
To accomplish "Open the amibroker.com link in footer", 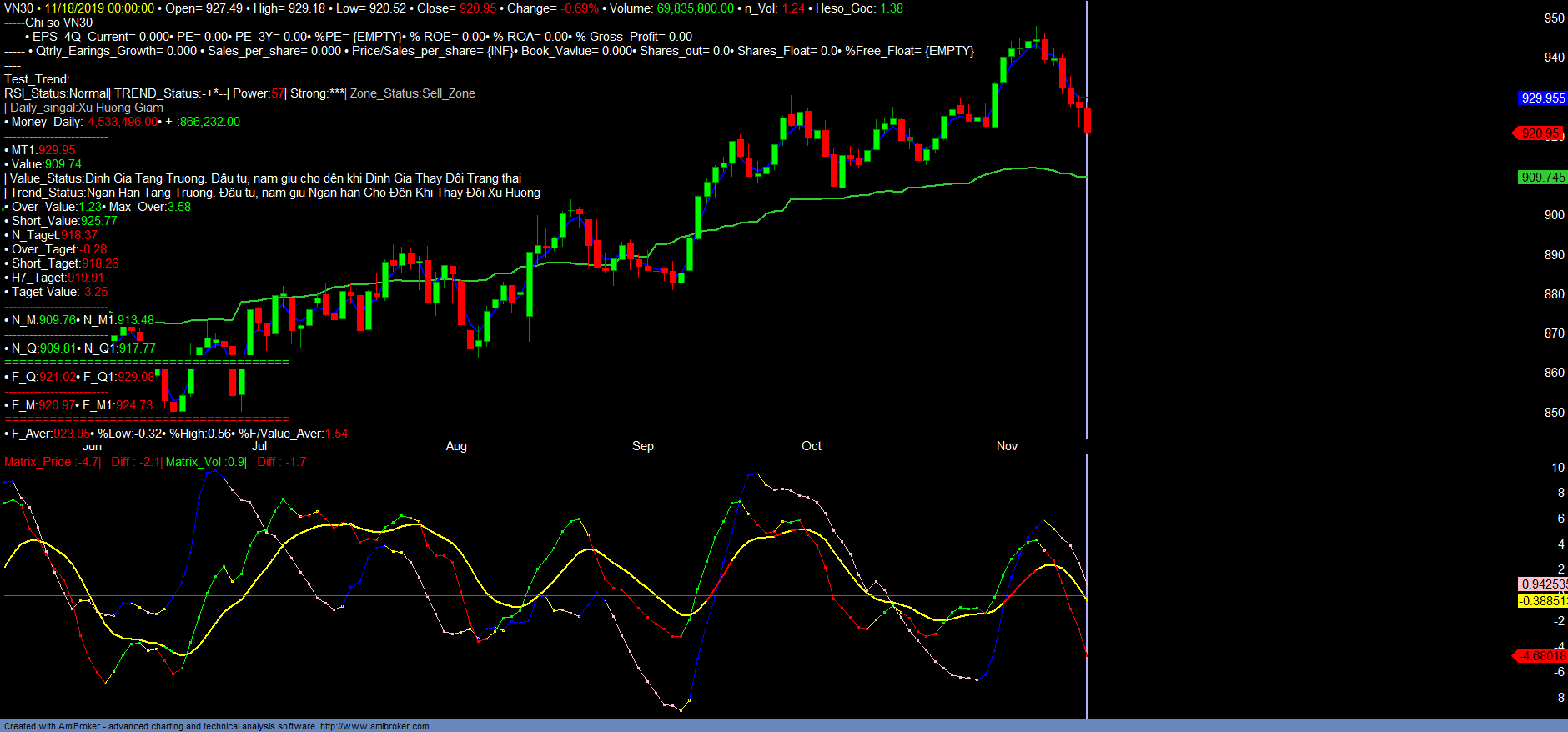I will coord(374,726).
